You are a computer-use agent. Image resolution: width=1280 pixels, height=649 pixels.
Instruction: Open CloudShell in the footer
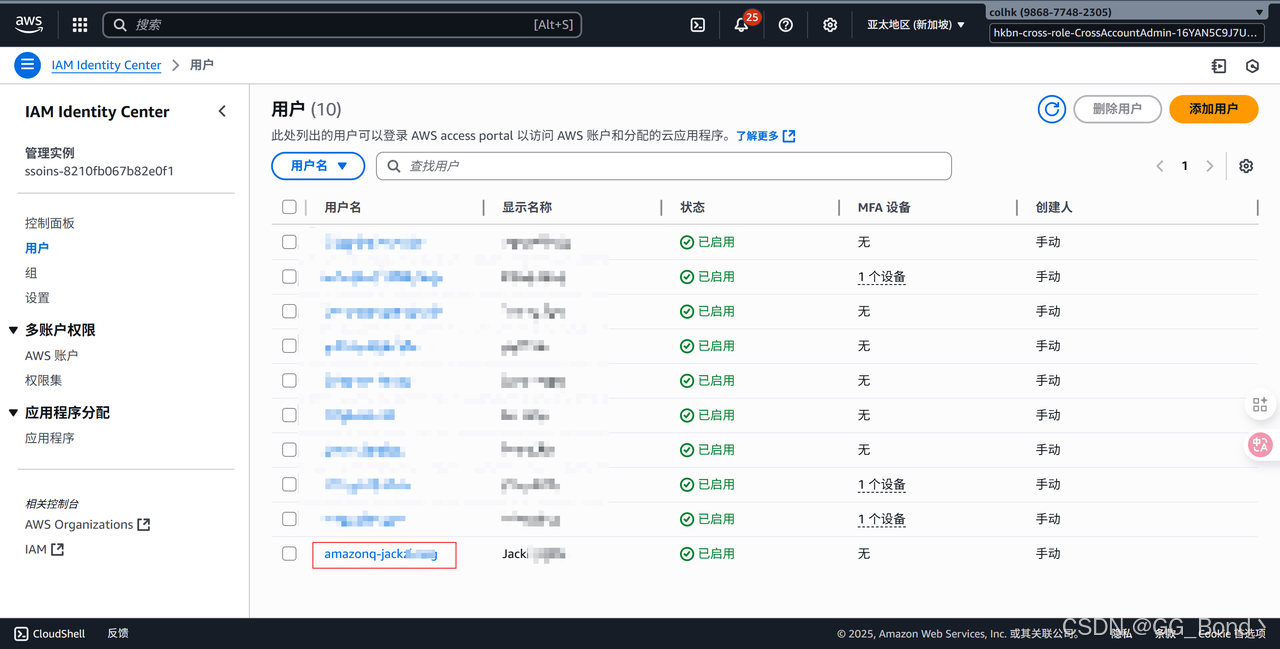pyautogui.click(x=50, y=634)
